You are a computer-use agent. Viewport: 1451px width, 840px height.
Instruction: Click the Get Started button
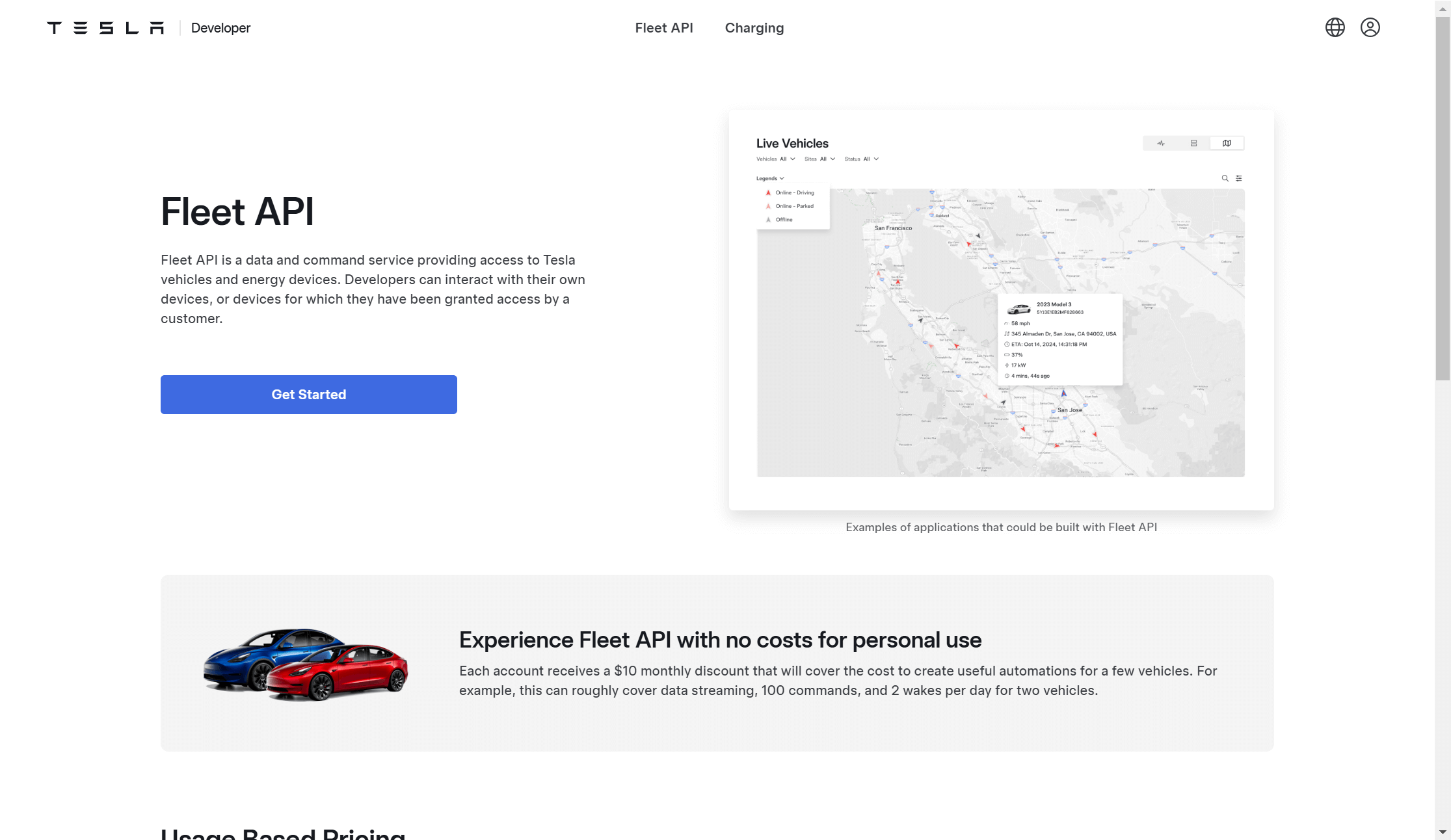pos(308,395)
